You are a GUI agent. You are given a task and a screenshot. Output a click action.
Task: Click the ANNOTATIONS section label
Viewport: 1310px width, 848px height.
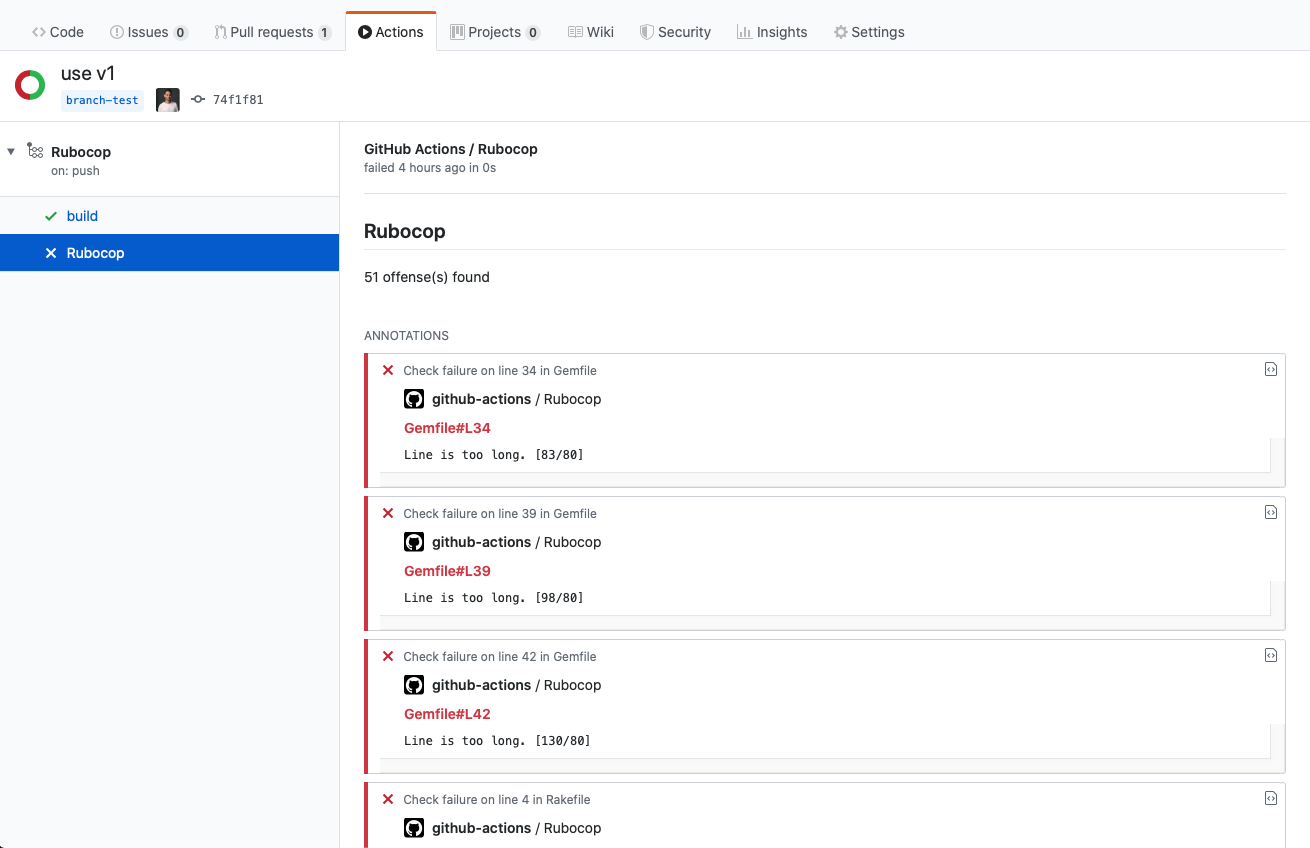(x=406, y=336)
